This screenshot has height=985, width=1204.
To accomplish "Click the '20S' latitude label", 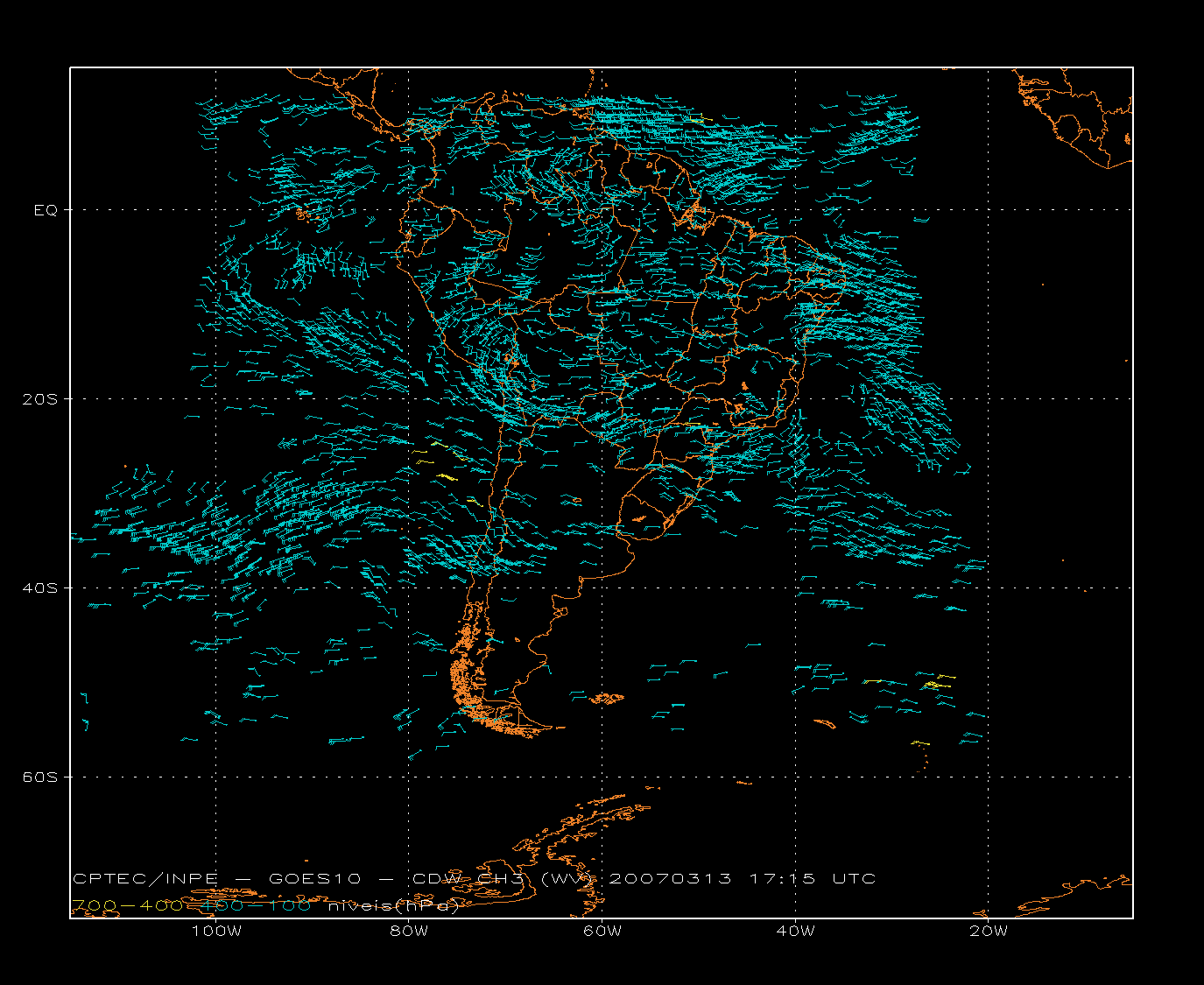I will pyautogui.click(x=39, y=399).
